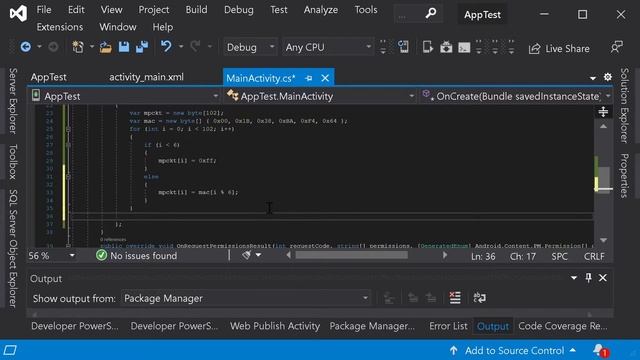This screenshot has width=640, height=360.
Task: Click the Undo arrow icon
Action: [166, 47]
